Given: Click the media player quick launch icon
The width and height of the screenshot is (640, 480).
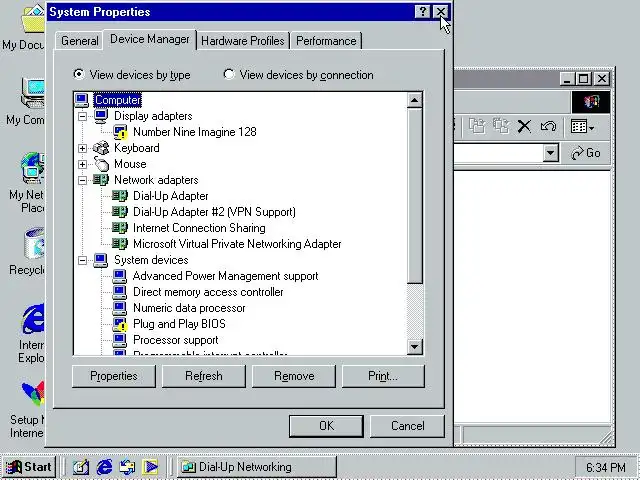Looking at the screenshot, I should [x=150, y=467].
